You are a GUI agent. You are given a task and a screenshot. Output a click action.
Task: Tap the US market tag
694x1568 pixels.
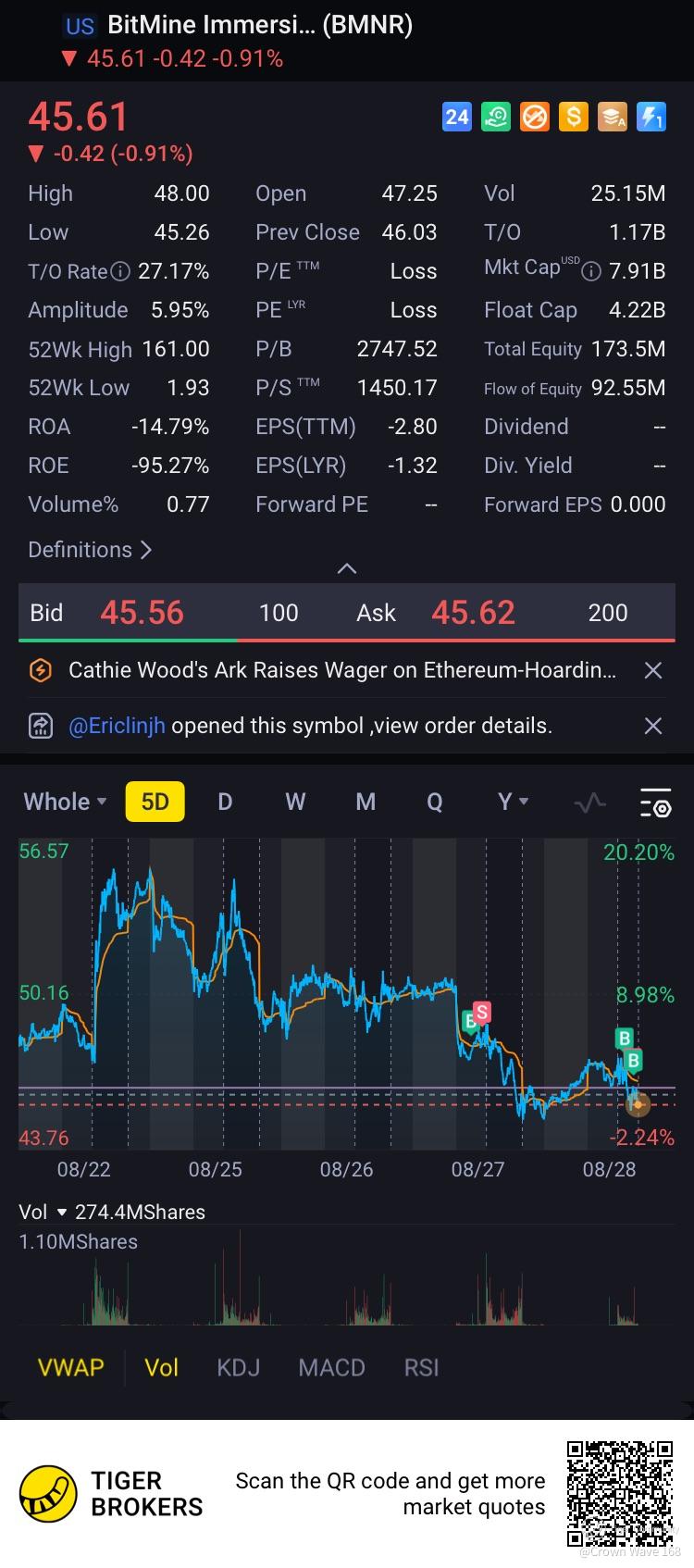(80, 26)
